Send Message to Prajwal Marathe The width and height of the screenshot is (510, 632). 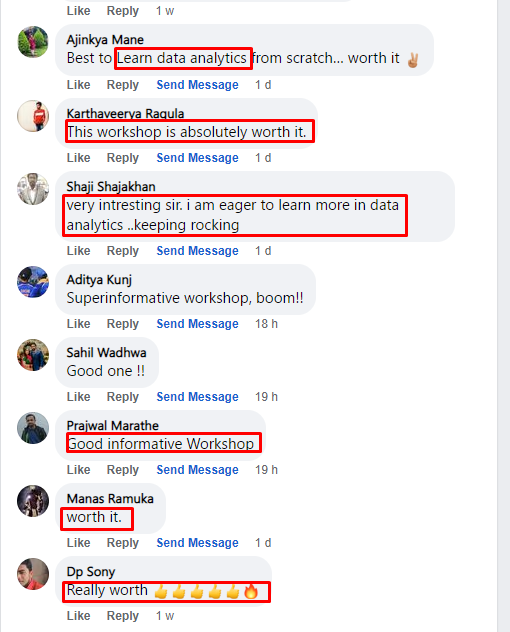tap(198, 470)
